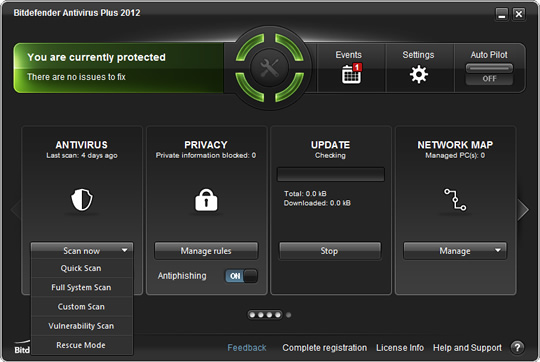Click the Network Map nodes icon
This screenshot has height=362, width=540.
click(x=455, y=199)
